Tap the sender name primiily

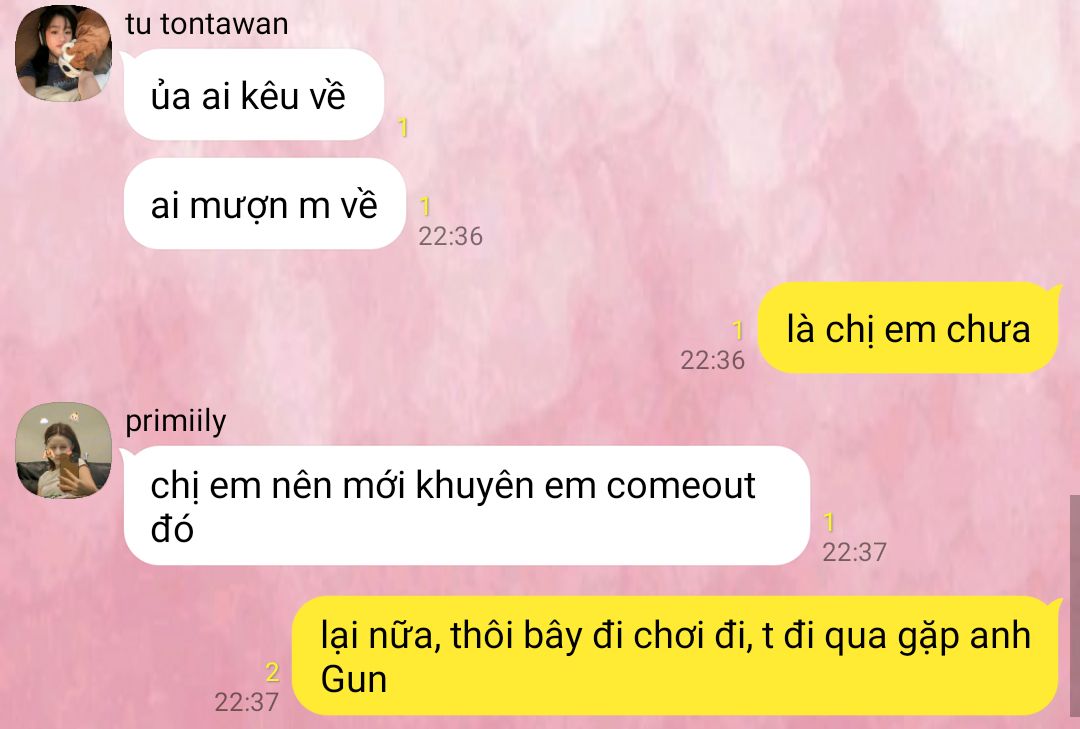coord(176,422)
